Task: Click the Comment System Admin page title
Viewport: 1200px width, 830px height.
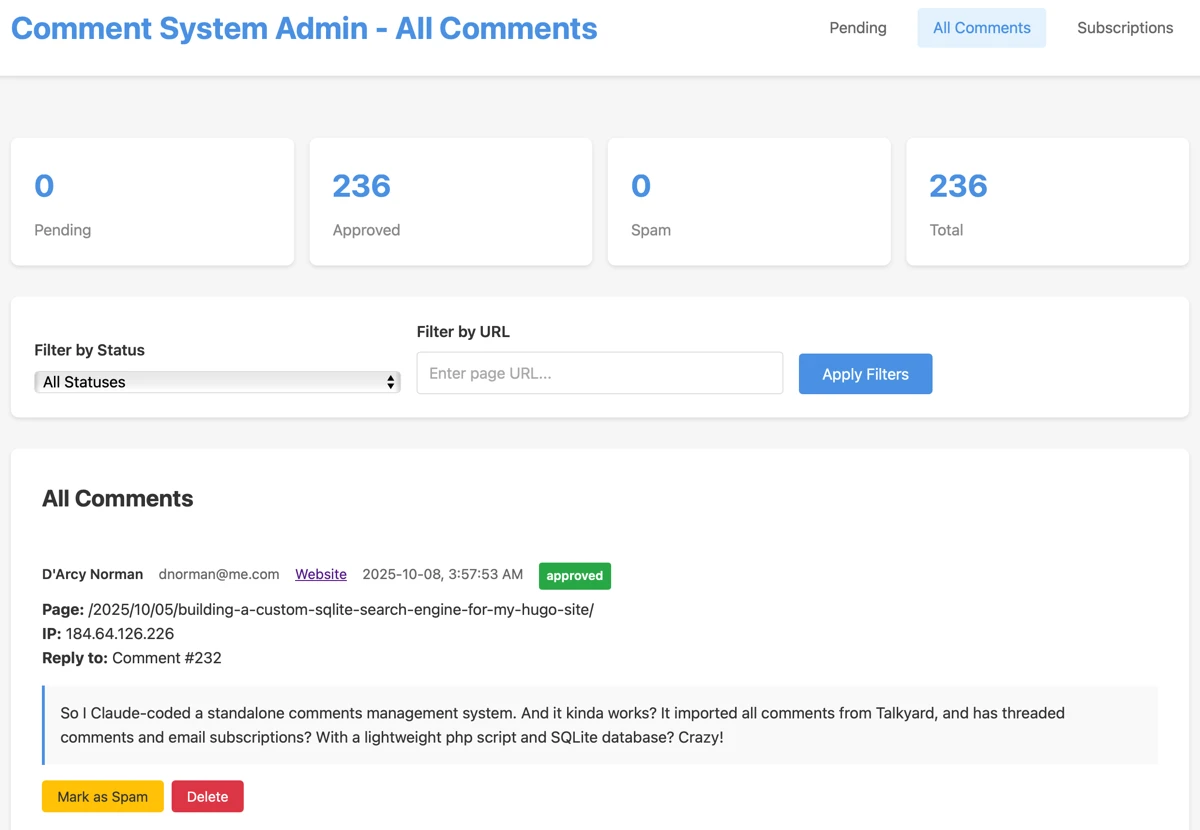Action: (x=304, y=28)
